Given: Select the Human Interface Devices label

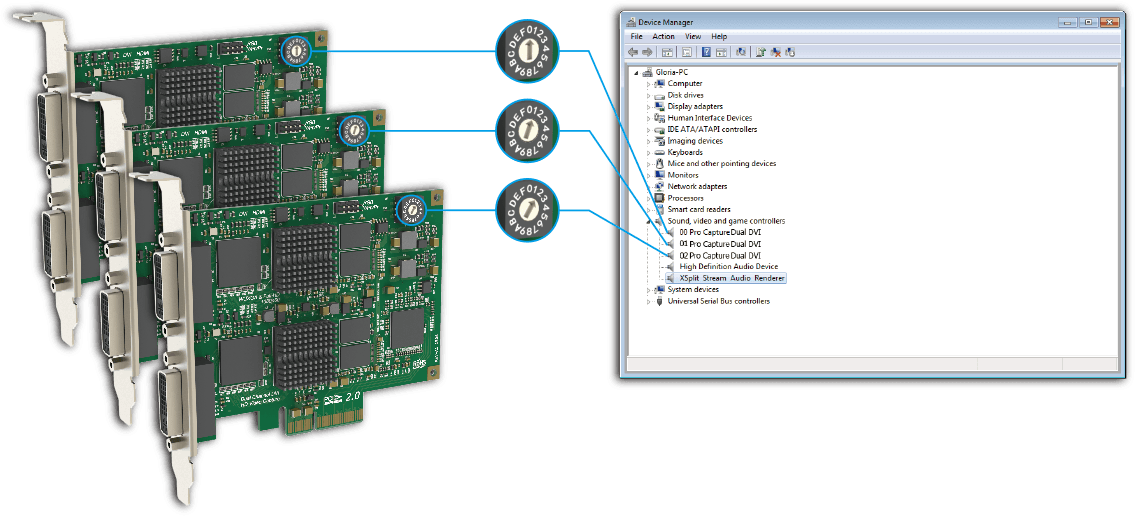Looking at the screenshot, I should (x=709, y=118).
